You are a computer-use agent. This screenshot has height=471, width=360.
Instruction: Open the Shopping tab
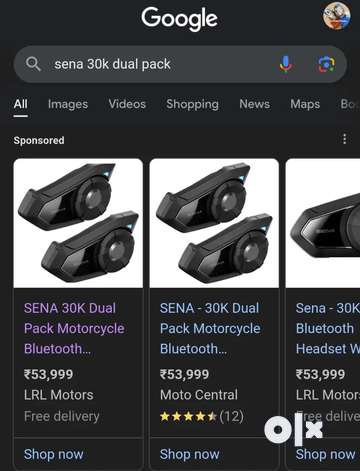point(192,104)
